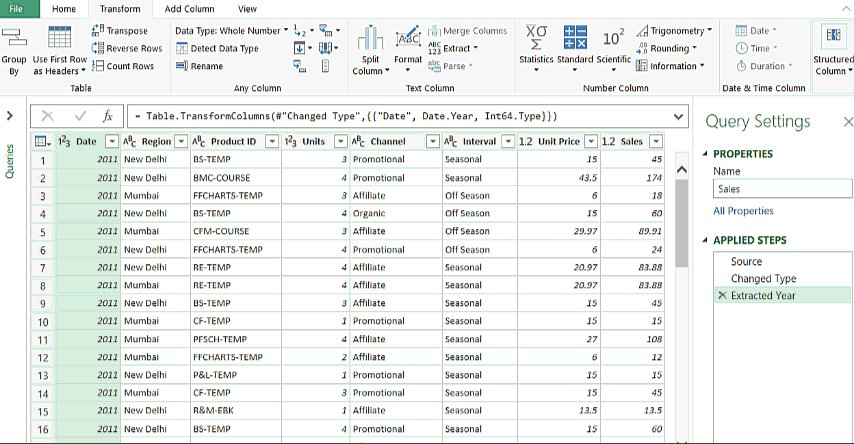Click Reverse Rows

tap(127, 48)
